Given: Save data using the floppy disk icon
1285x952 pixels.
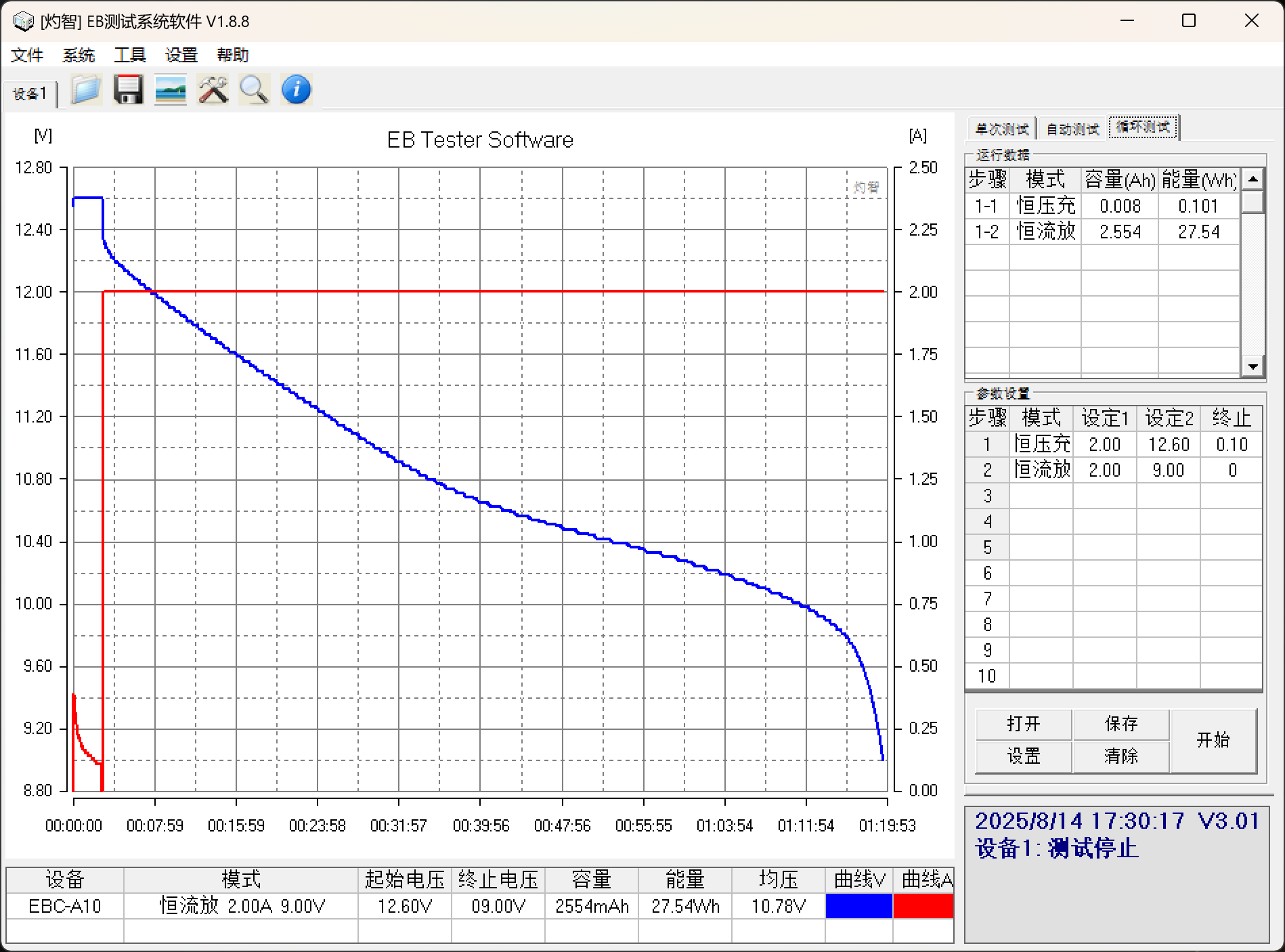Looking at the screenshot, I should [128, 89].
